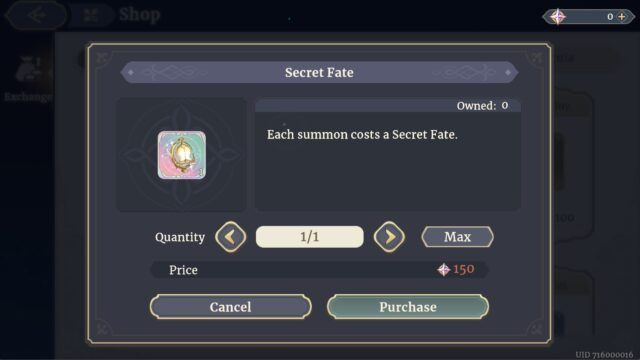This screenshot has height=360, width=640.
Task: Increase quantity with the right arrow
Action: 389,237
